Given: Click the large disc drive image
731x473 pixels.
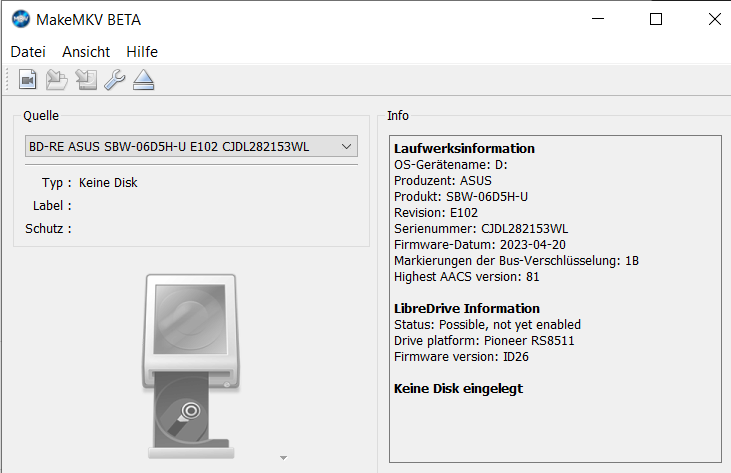Looking at the screenshot, I should 191,366.
